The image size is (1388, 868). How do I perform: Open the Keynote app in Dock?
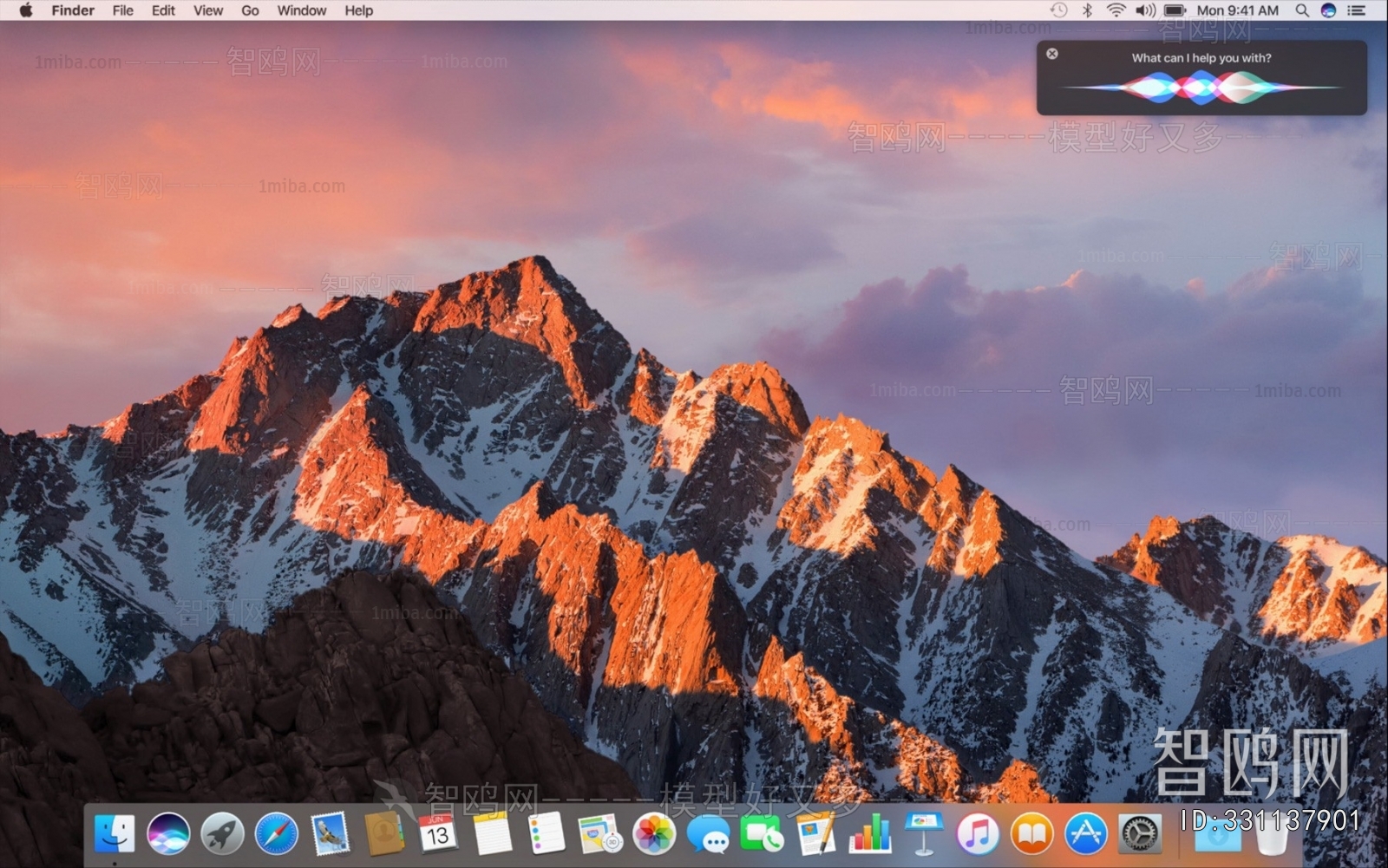click(x=923, y=834)
